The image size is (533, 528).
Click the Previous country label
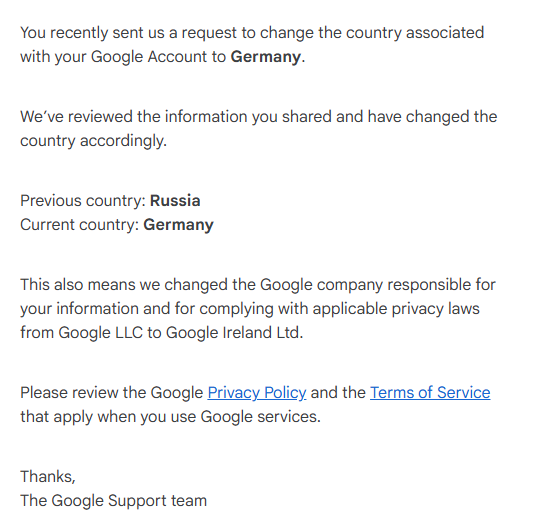[83, 201]
